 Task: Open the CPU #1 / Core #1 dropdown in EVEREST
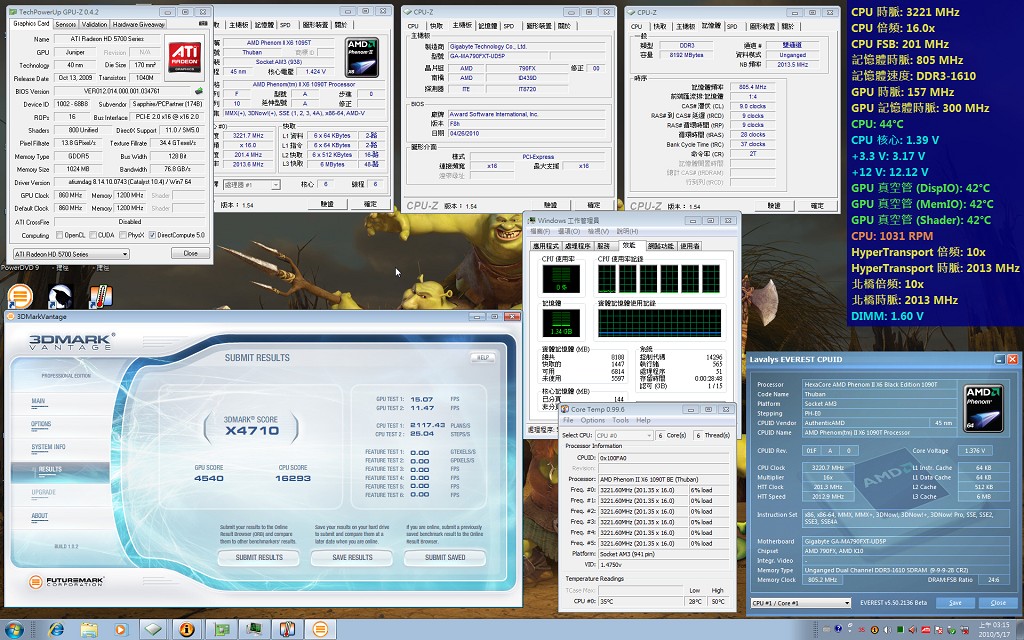pyautogui.click(x=800, y=603)
